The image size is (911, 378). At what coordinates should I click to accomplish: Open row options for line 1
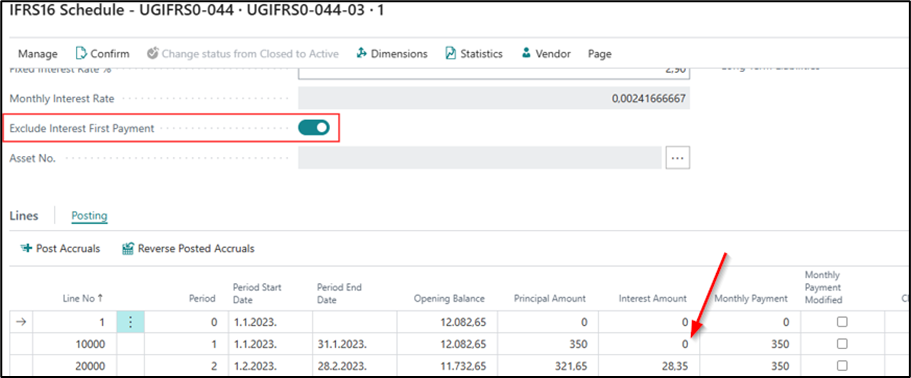pos(130,322)
